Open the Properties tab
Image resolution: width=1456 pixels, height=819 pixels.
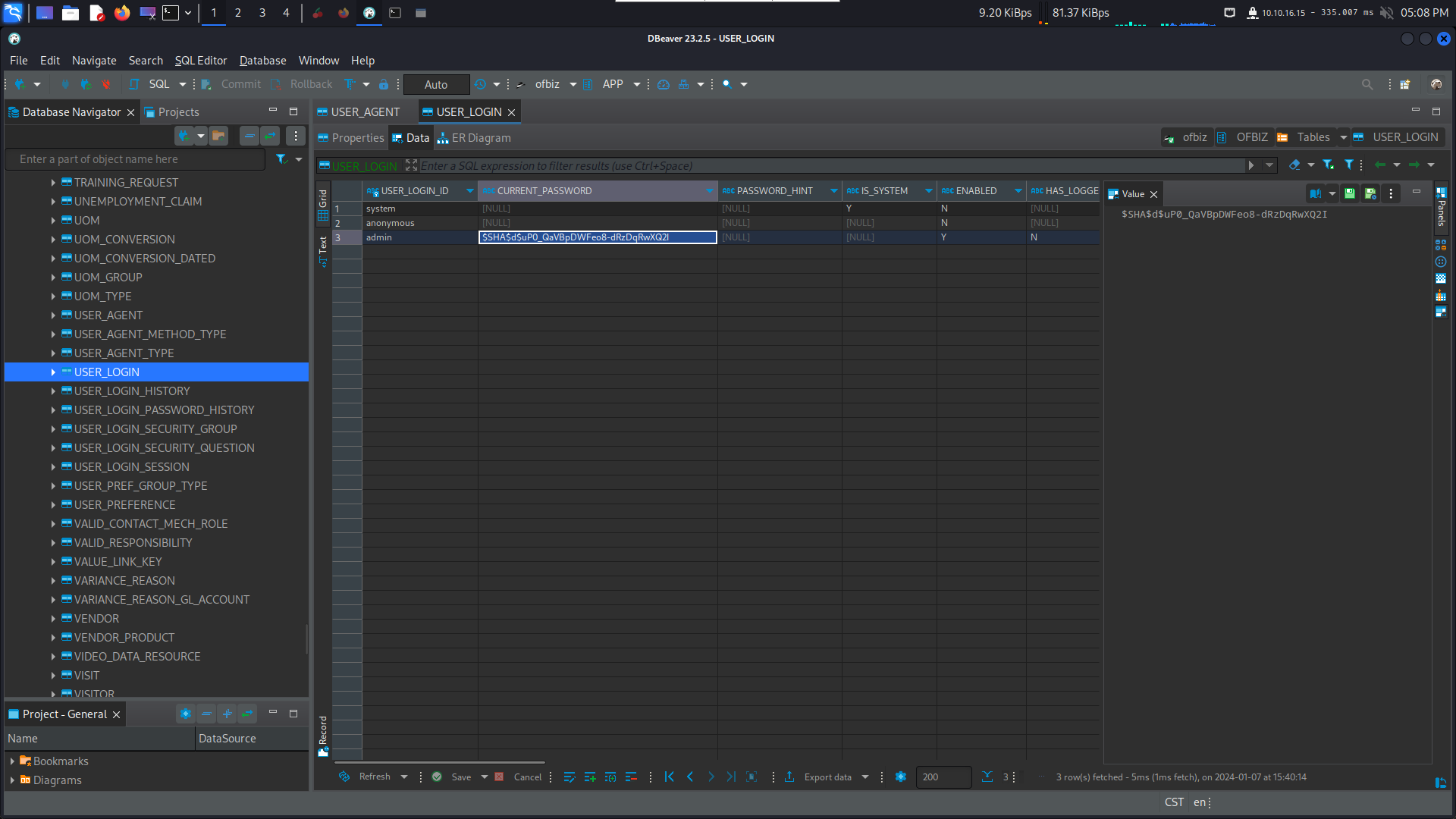351,138
